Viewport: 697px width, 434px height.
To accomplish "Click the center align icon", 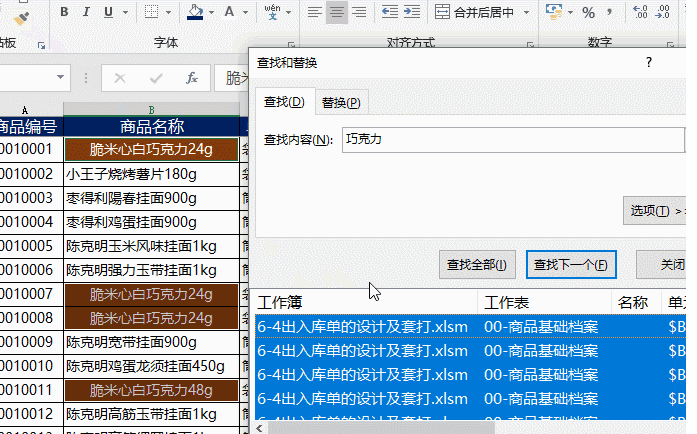I will pos(337,13).
